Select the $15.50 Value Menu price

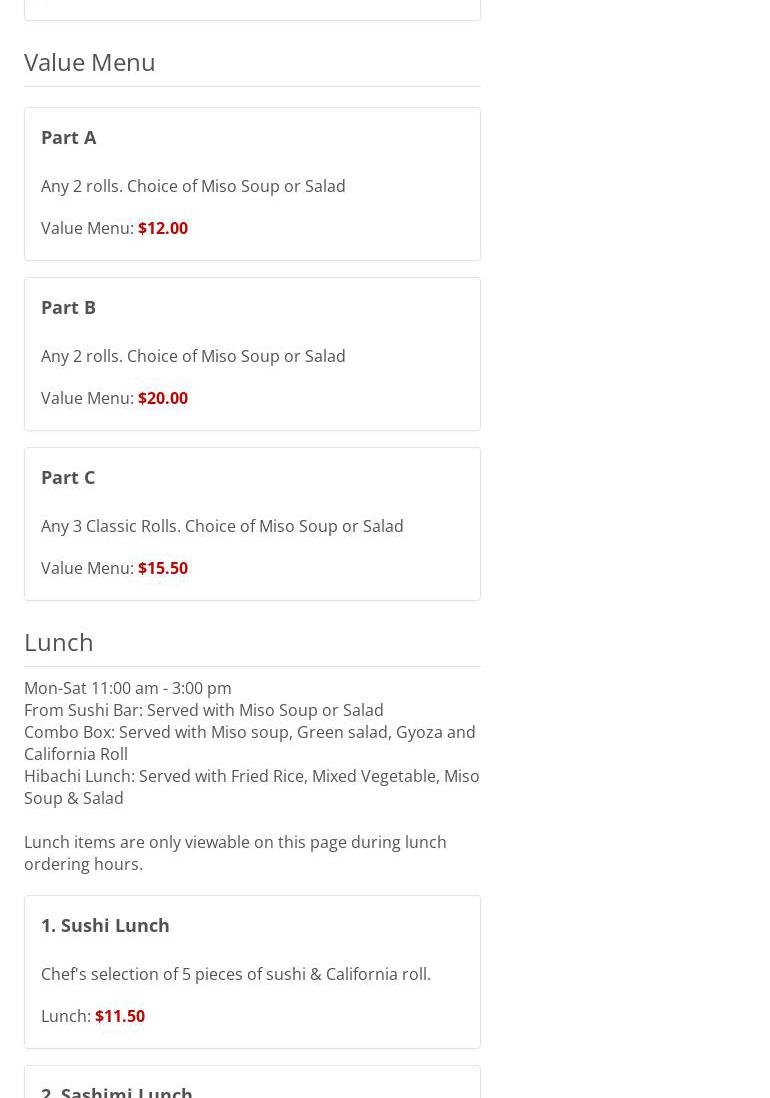coord(163,568)
